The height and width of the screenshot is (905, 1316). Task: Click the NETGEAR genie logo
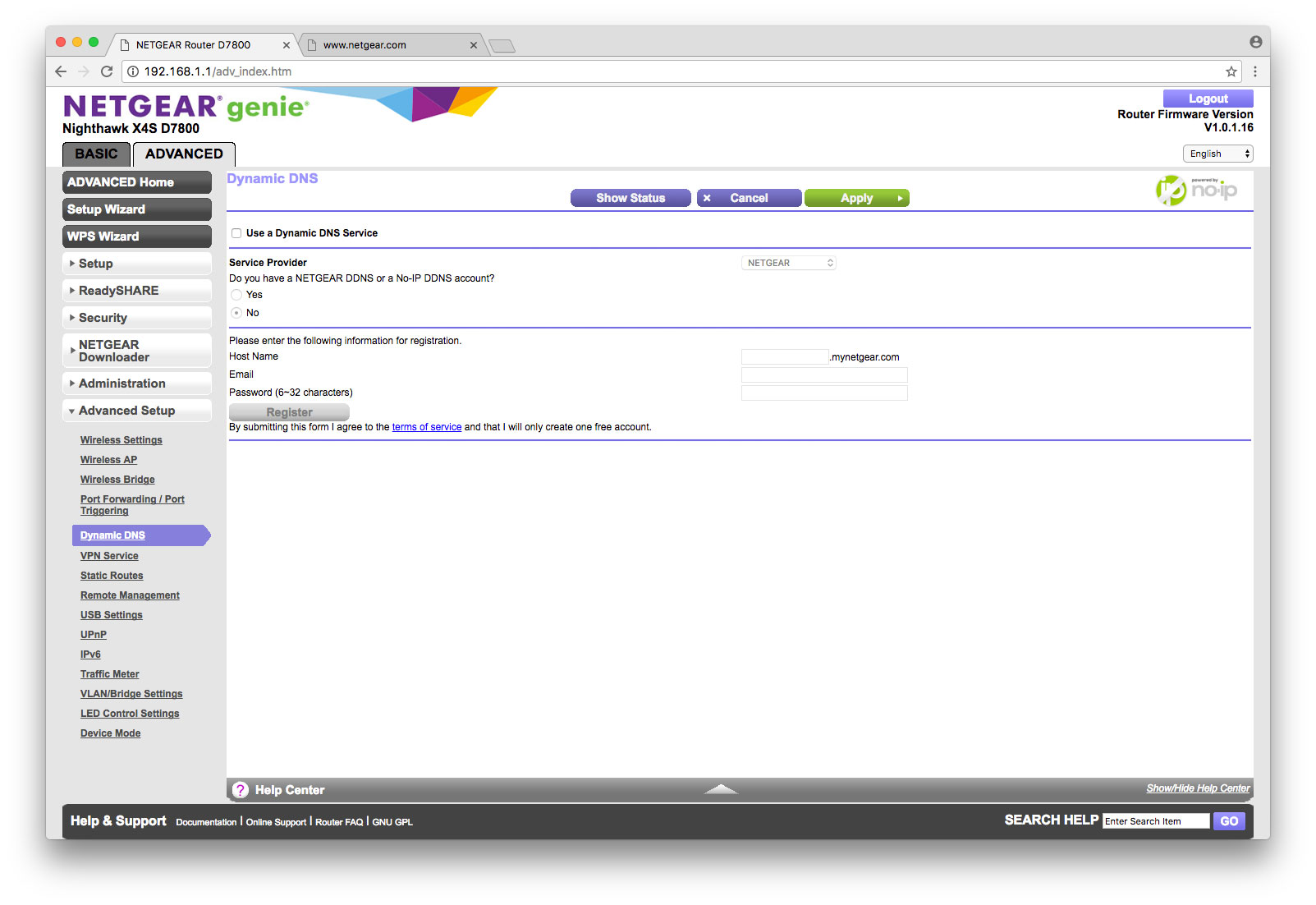click(186, 107)
